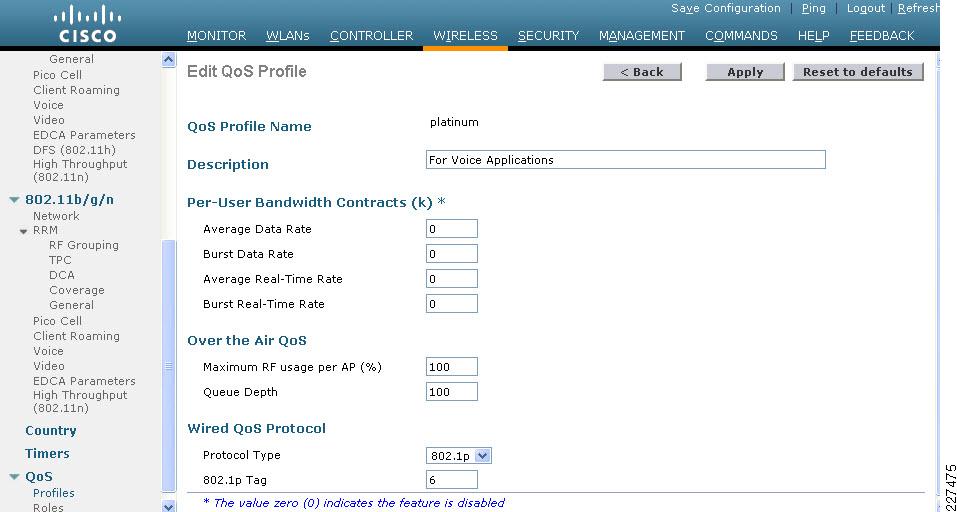
Task: Click the Average Data Rate field
Action: 452,229
